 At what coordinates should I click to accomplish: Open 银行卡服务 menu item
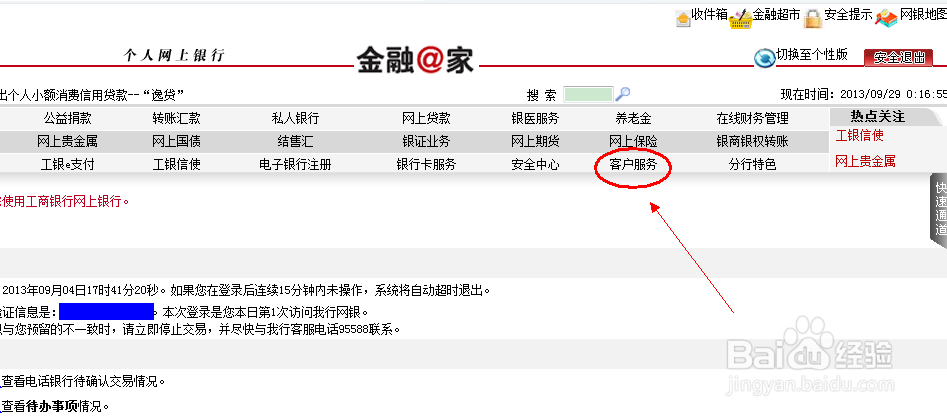tap(426, 164)
